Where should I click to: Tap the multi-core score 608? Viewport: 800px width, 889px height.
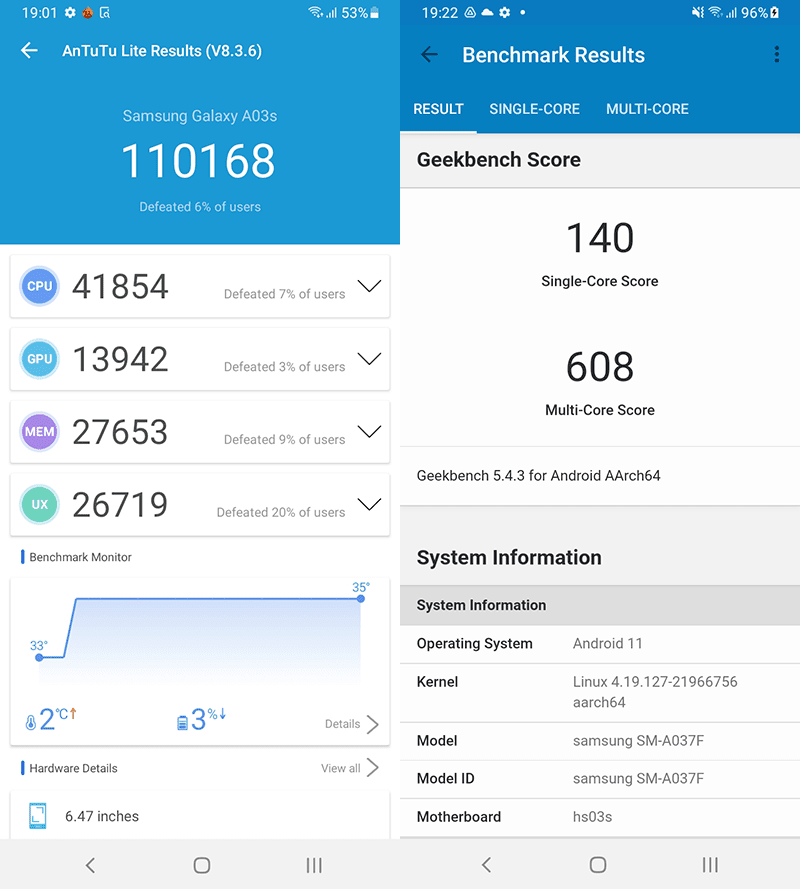click(600, 367)
